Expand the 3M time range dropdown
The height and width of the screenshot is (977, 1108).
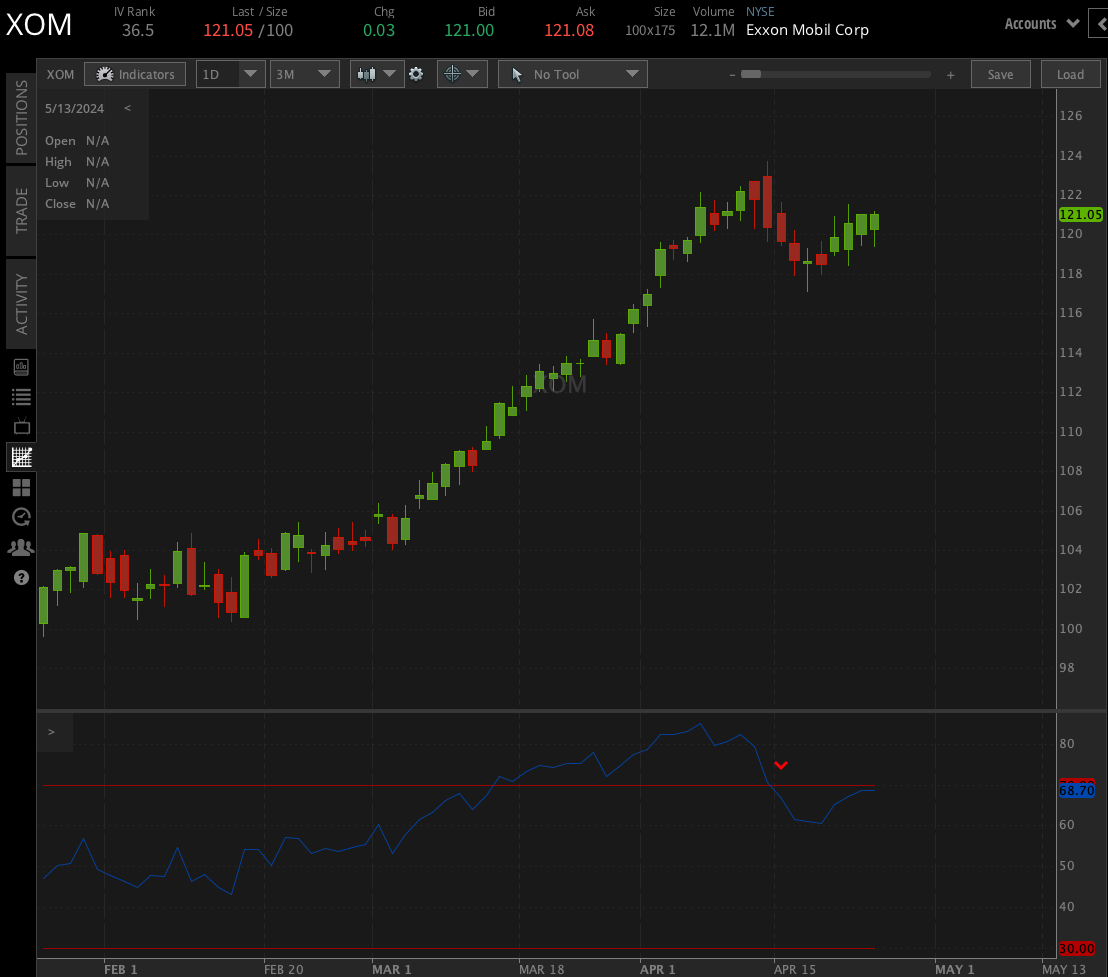[x=305, y=74]
